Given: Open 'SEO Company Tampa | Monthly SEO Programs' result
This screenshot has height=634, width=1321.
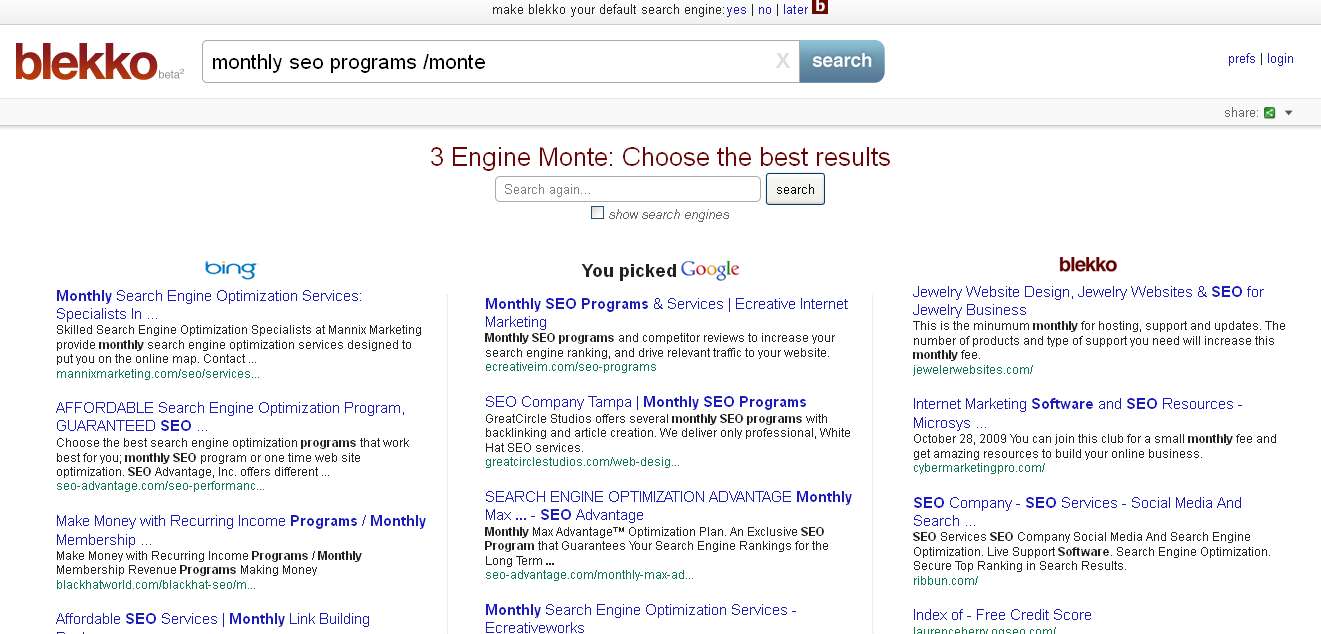Looking at the screenshot, I should [x=646, y=402].
